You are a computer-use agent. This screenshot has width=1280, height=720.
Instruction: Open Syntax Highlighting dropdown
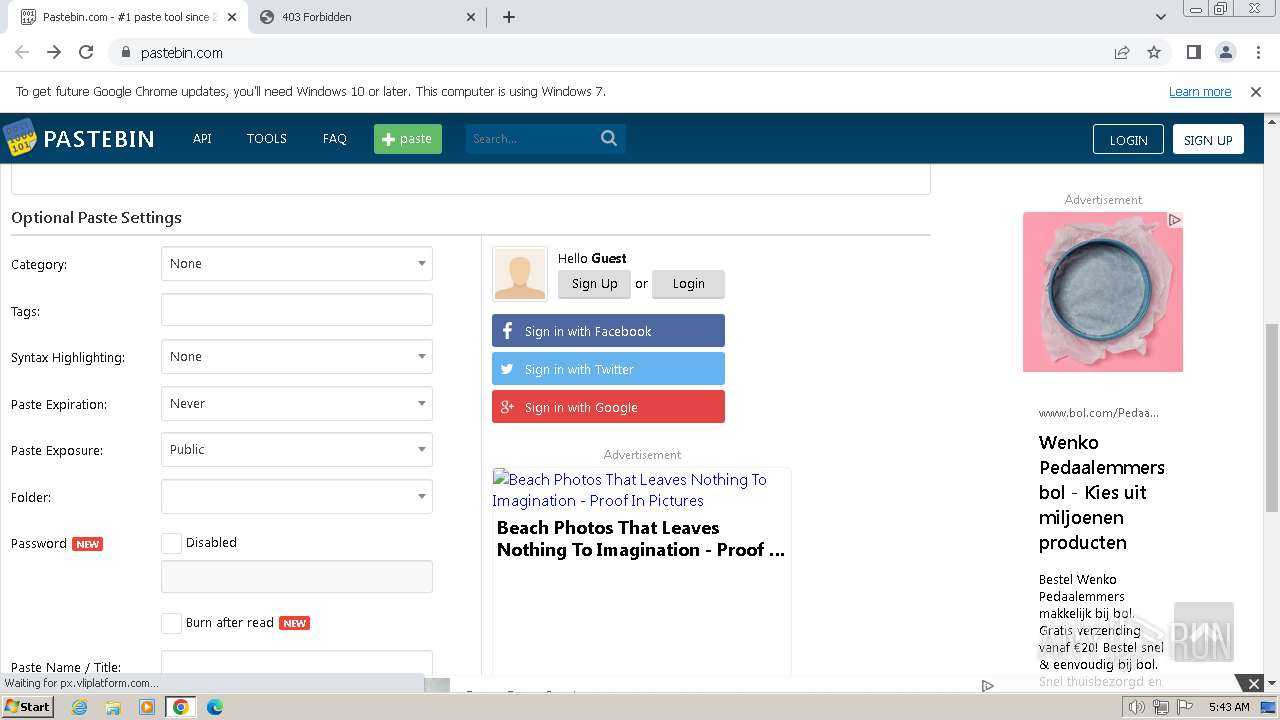[x=297, y=357]
